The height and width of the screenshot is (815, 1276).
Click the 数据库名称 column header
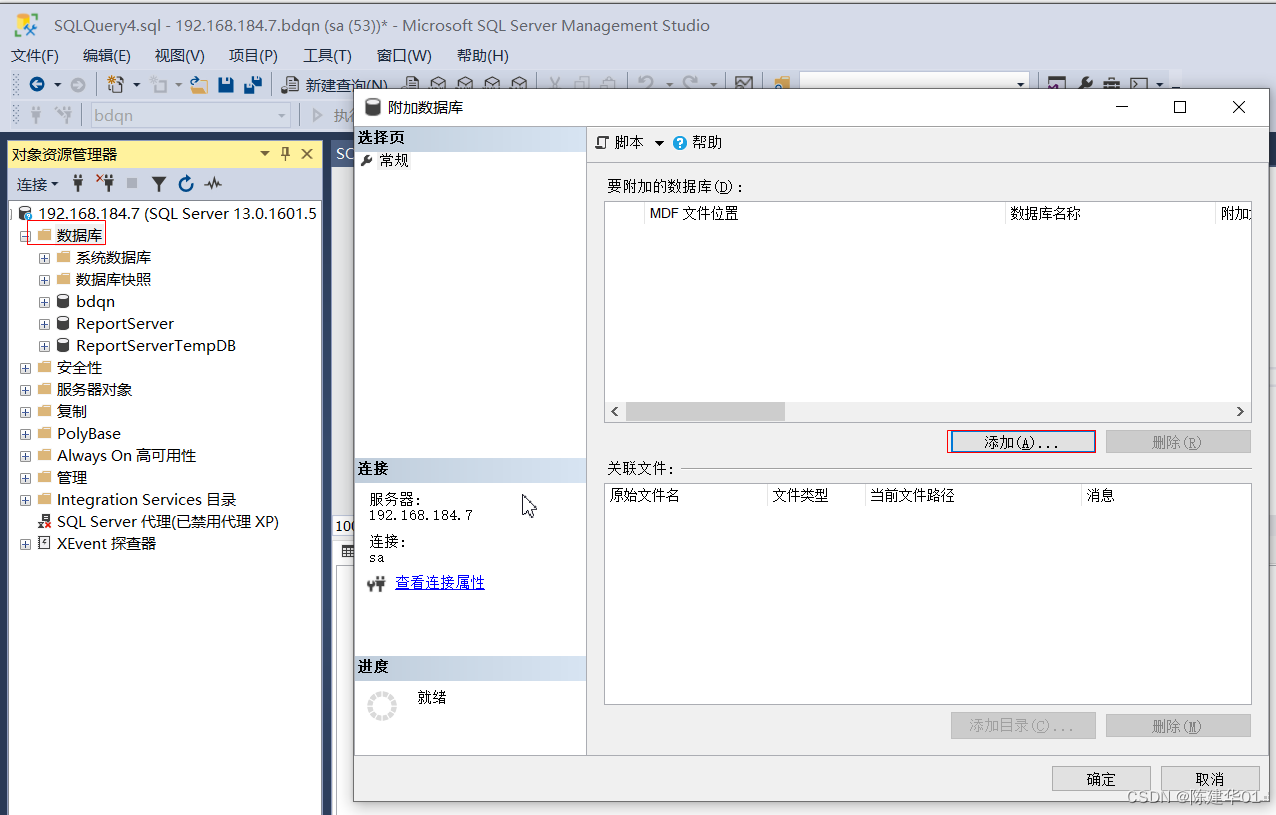[1110, 213]
